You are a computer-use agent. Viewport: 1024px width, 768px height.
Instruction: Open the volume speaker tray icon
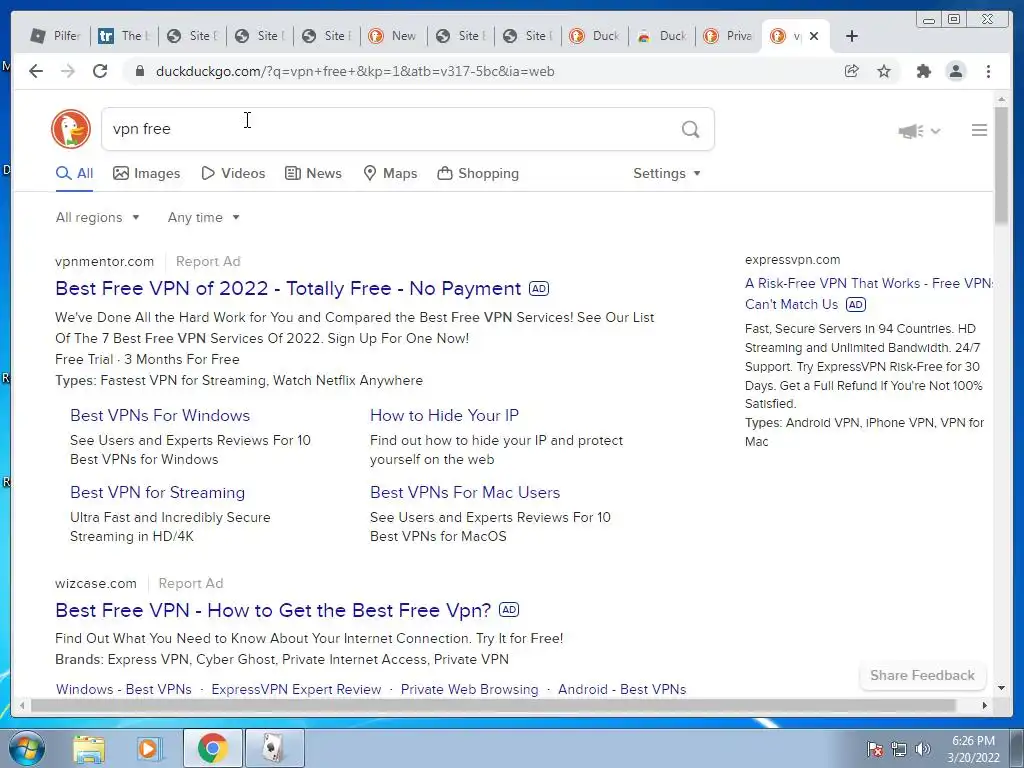[x=923, y=749]
